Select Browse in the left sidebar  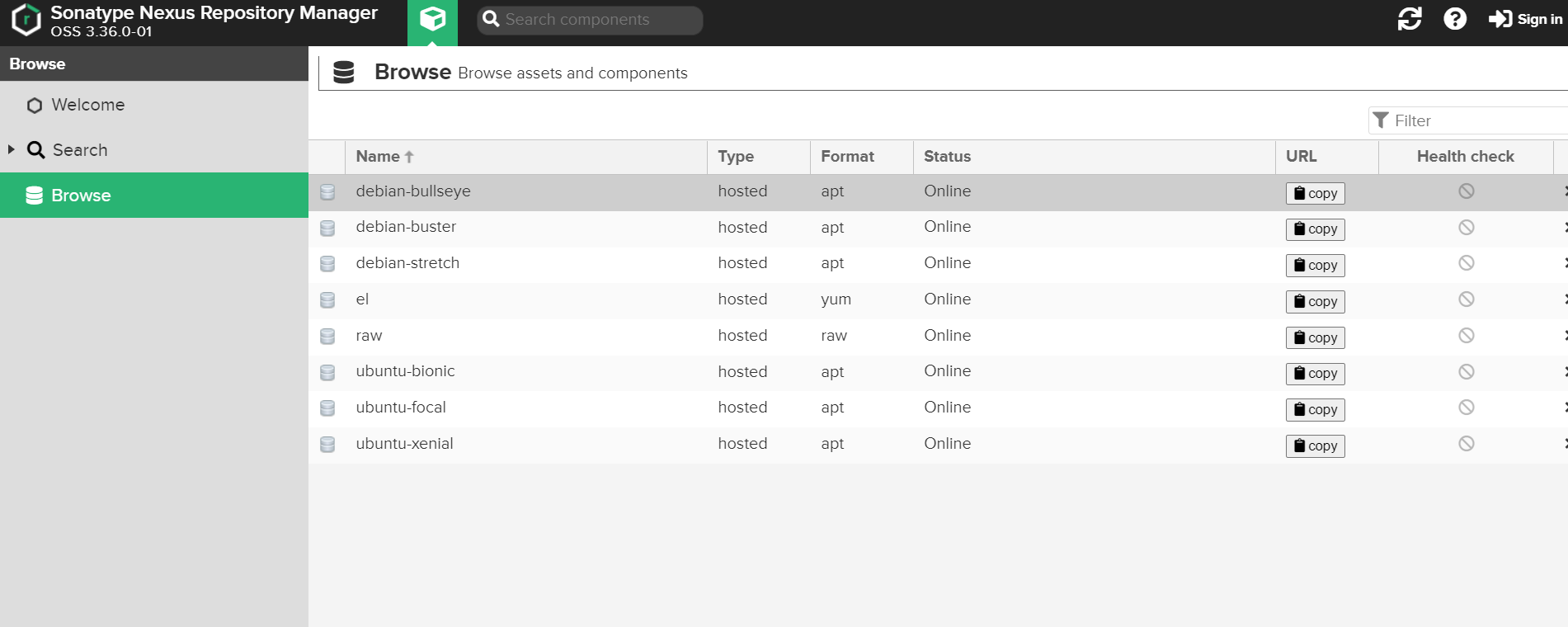pos(81,196)
